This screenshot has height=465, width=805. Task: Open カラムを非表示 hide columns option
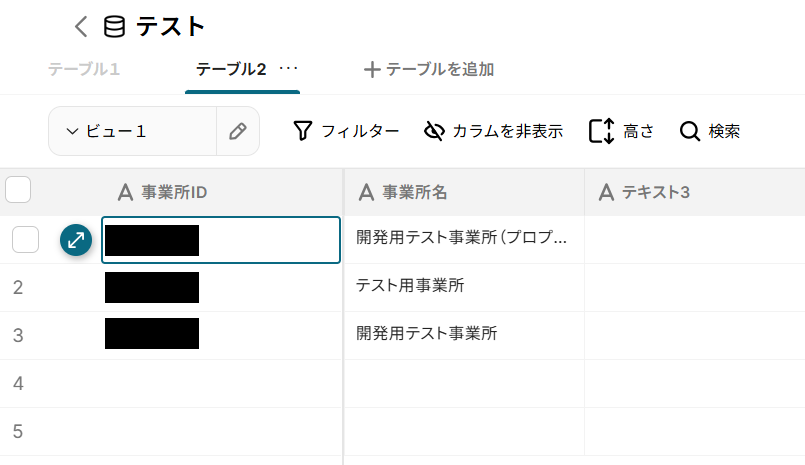pyautogui.click(x=494, y=131)
